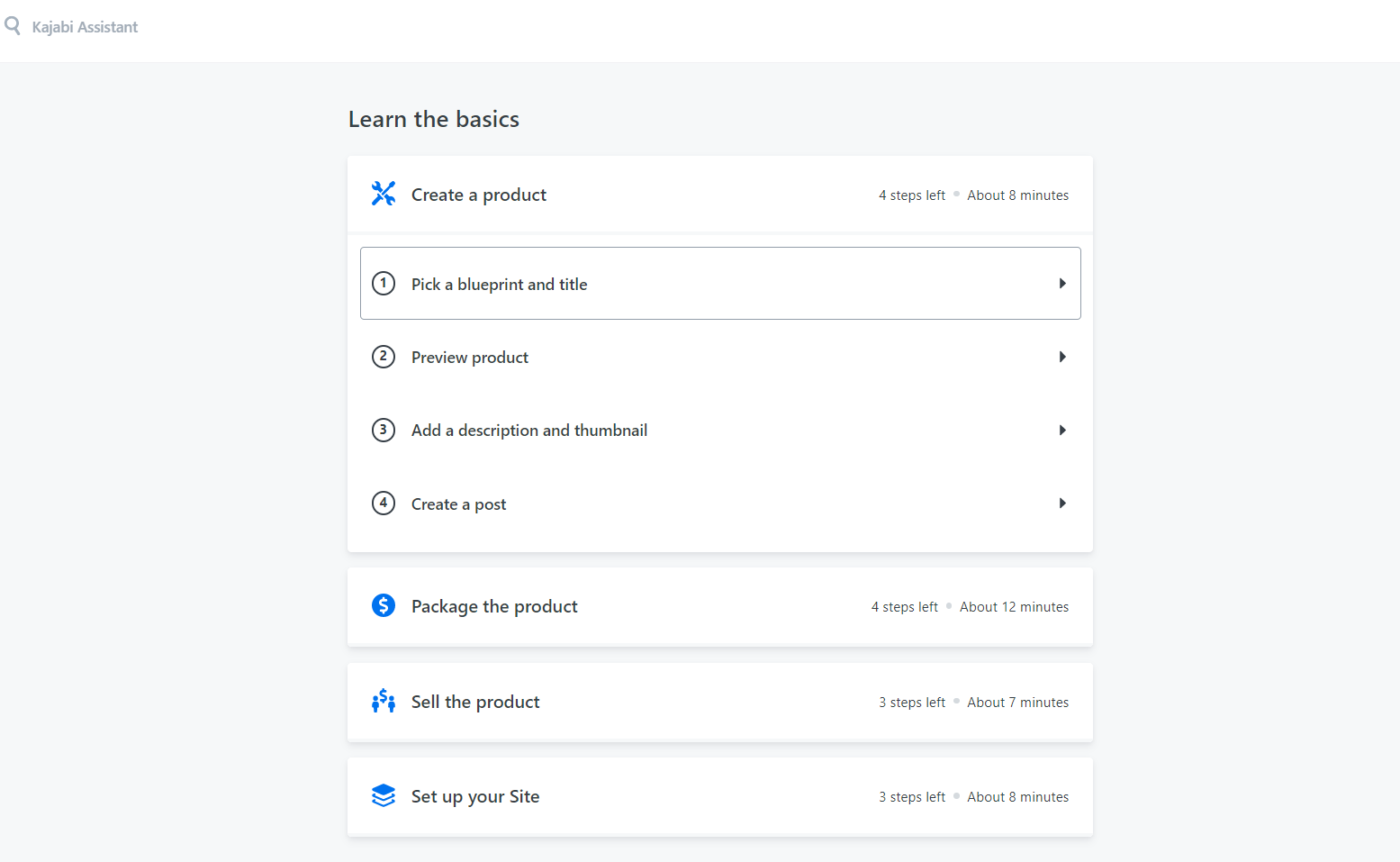The image size is (1400, 862).
Task: Collapse the Create a product section header
Action: coord(720,195)
